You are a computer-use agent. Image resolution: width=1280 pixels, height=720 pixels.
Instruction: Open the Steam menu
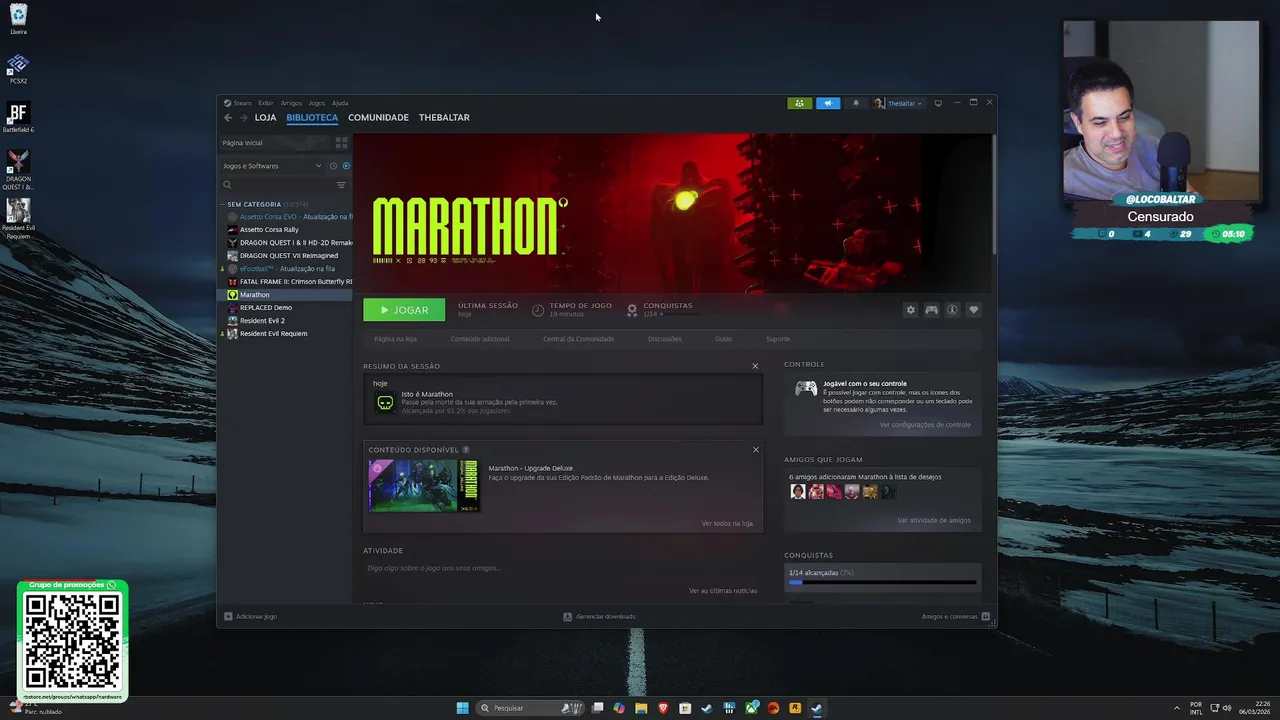point(238,103)
